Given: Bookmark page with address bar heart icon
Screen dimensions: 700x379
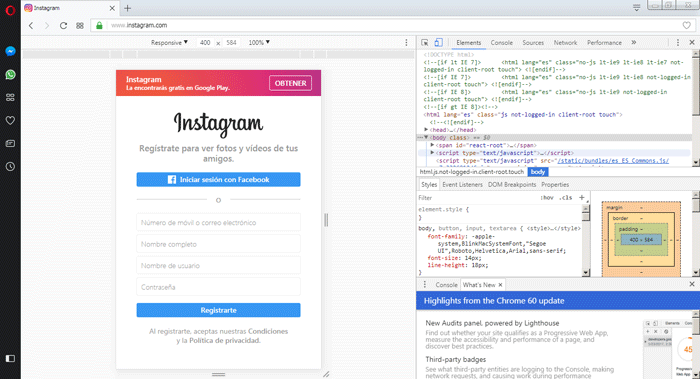Looking at the screenshot, I should pyautogui.click(x=687, y=25).
